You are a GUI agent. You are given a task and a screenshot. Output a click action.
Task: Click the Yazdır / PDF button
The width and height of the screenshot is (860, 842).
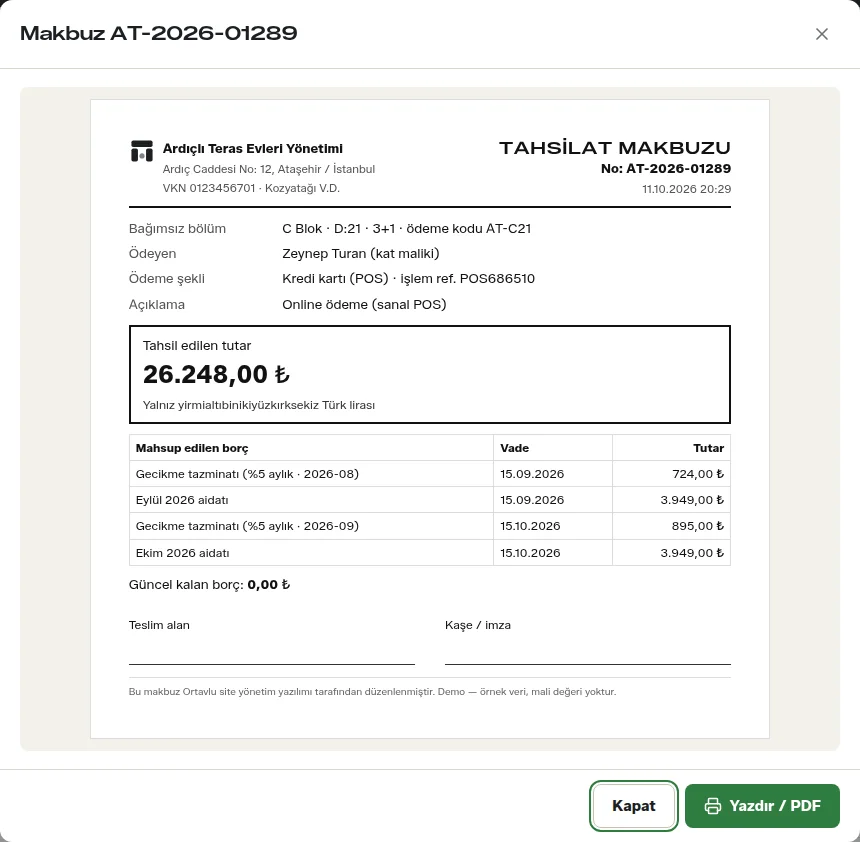point(762,805)
